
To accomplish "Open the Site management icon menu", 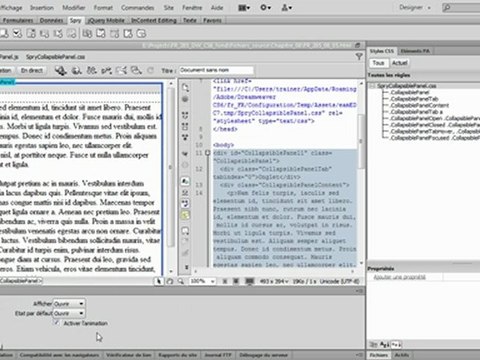I will tap(286, 7).
